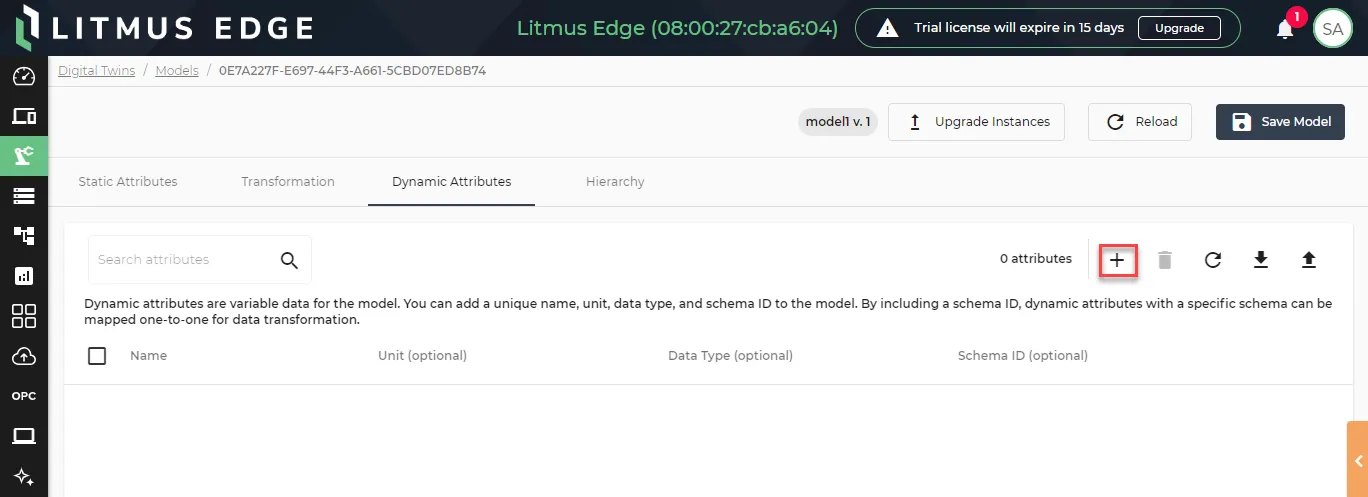Viewport: 1368px width, 497px height.
Task: Click the download attributes icon
Action: [1261, 260]
